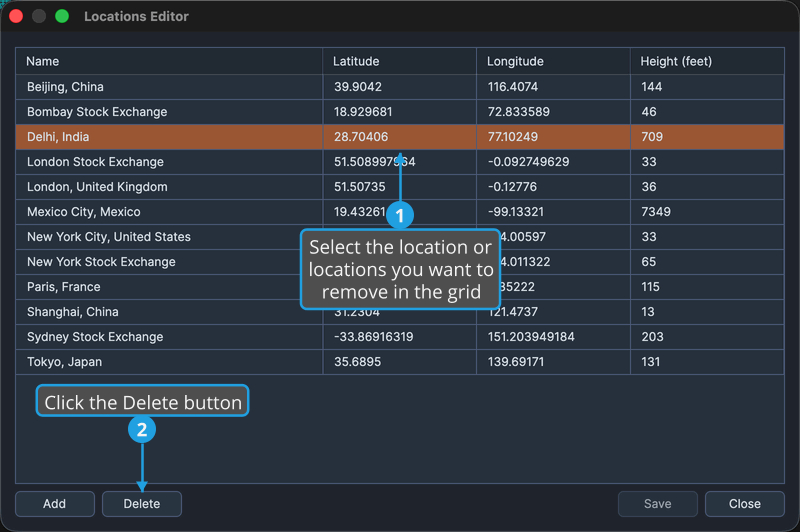This screenshot has height=532, width=800.
Task: Click height value 36 for London, United Kingdom
Action: [x=649, y=187]
